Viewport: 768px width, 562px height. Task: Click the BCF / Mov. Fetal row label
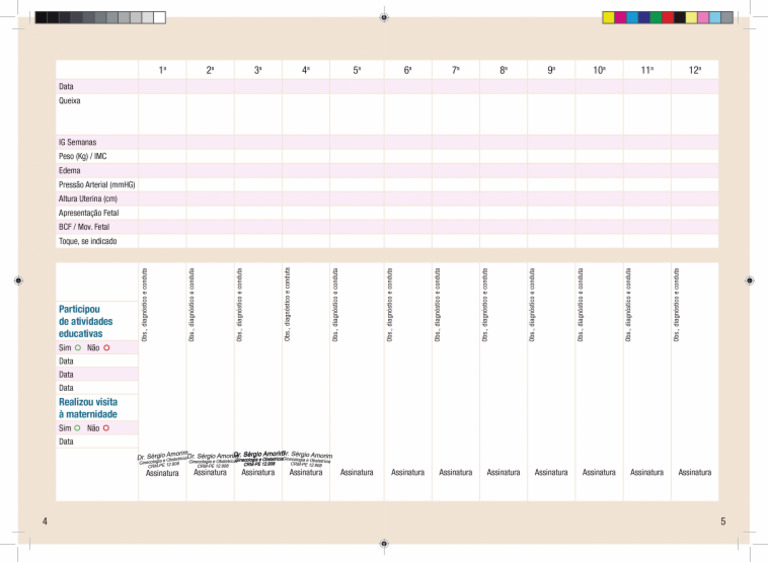[x=84, y=227]
